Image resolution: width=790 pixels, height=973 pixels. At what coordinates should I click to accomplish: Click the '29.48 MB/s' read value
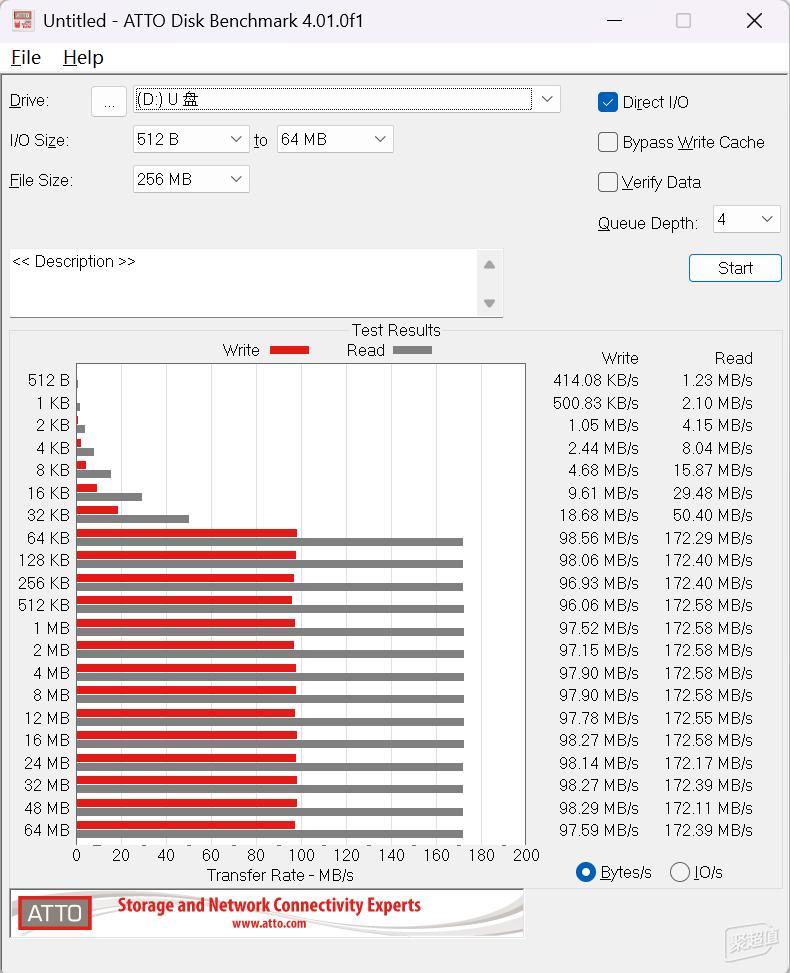pyautogui.click(x=712, y=493)
